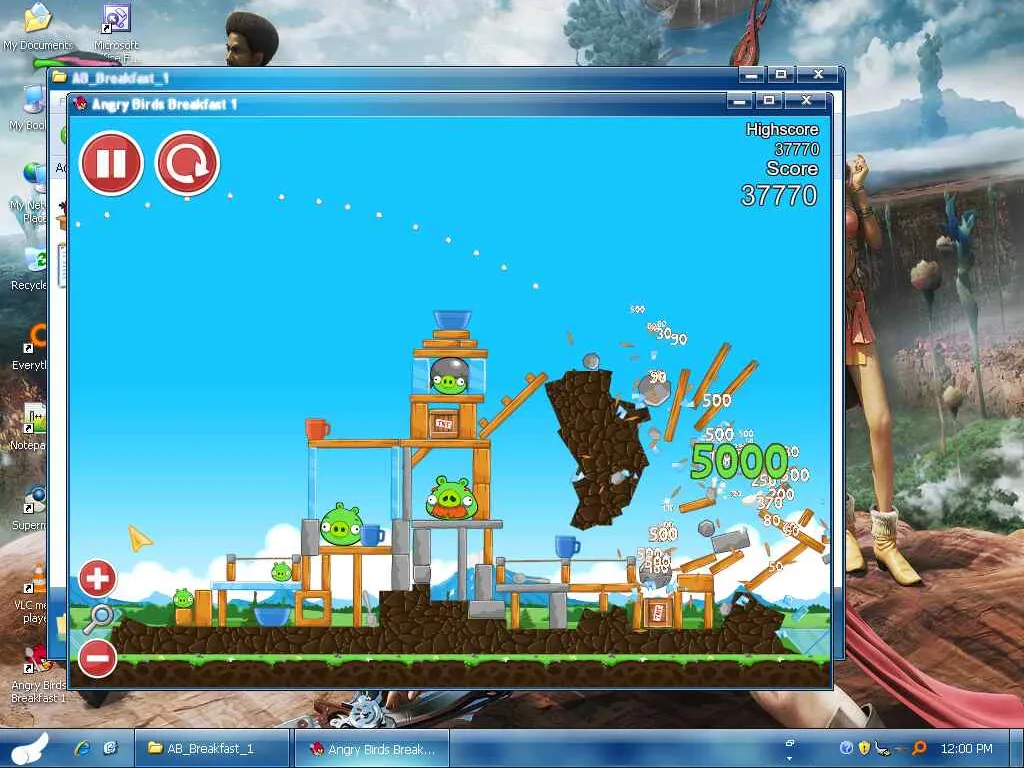Click the security shield tray icon
This screenshot has height=768, width=1024.
point(864,748)
